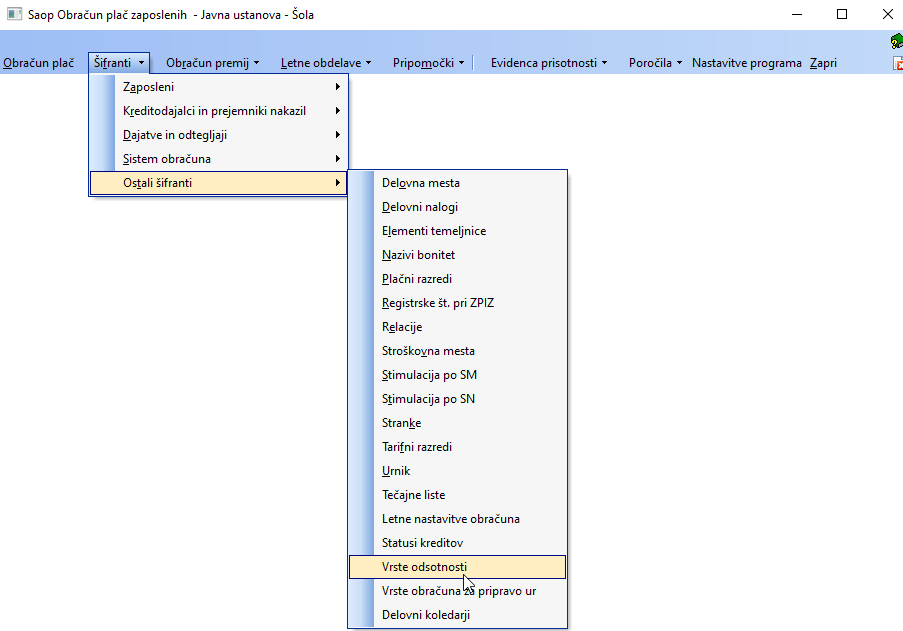Select Tečajne liste
903x631 pixels.
[457, 495]
